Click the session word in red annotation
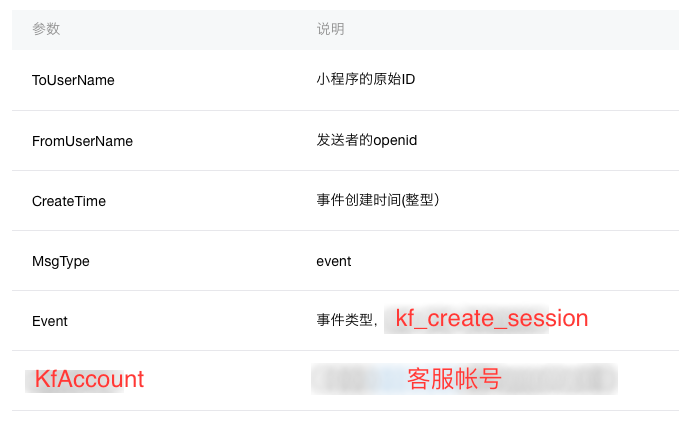Image resolution: width=679 pixels, height=434 pixels. (x=547, y=319)
